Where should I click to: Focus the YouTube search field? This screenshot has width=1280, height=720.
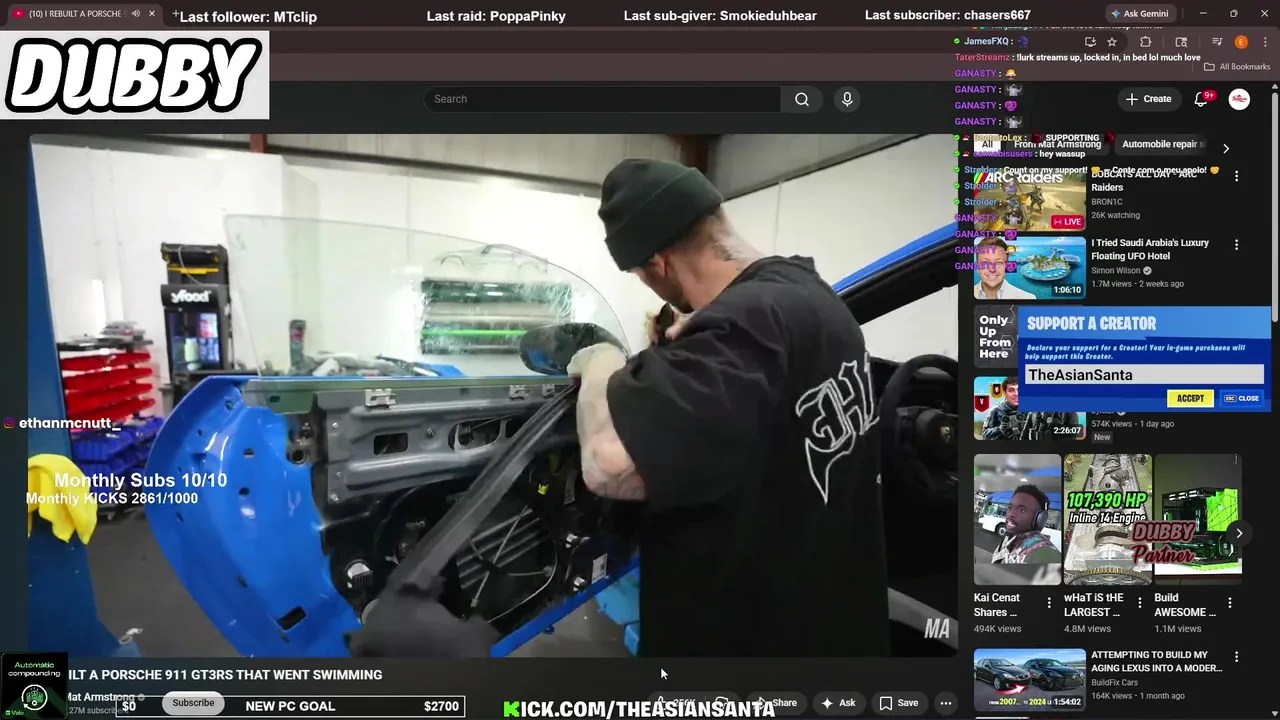(x=602, y=99)
